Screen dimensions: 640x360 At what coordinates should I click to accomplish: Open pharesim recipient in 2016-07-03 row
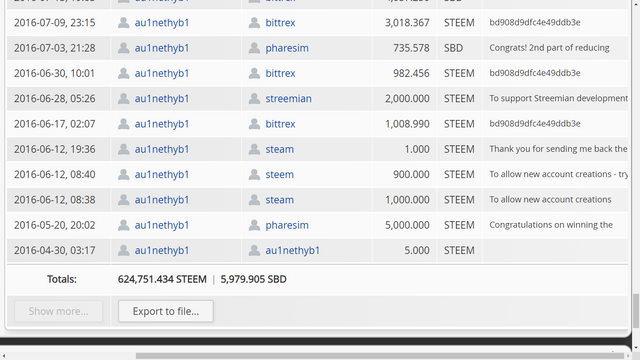point(287,48)
